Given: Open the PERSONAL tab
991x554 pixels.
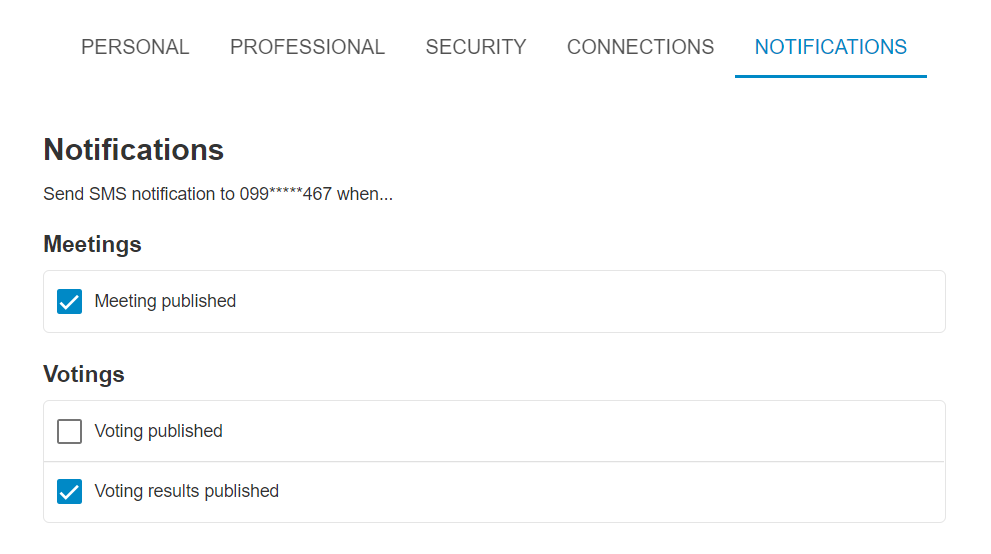Looking at the screenshot, I should [x=135, y=47].
